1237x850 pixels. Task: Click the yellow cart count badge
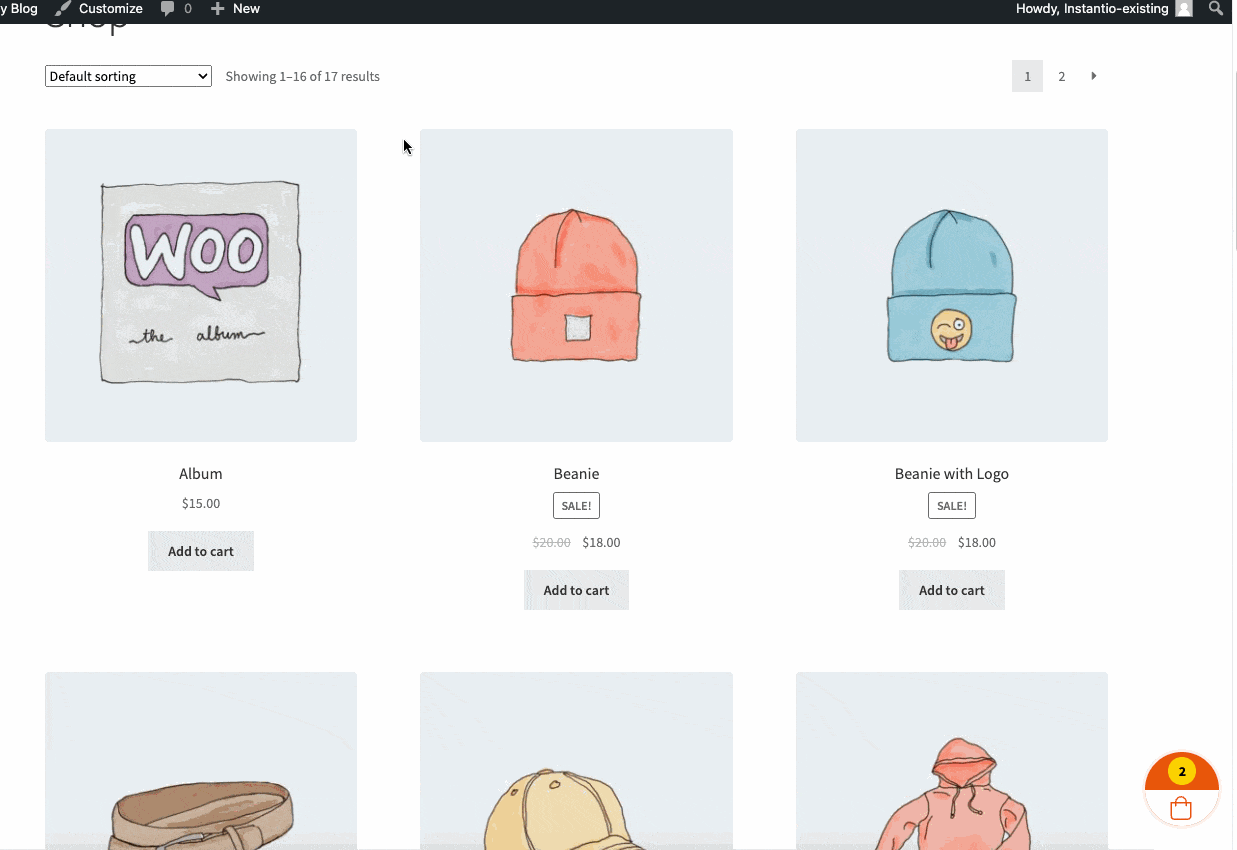[x=1182, y=772]
